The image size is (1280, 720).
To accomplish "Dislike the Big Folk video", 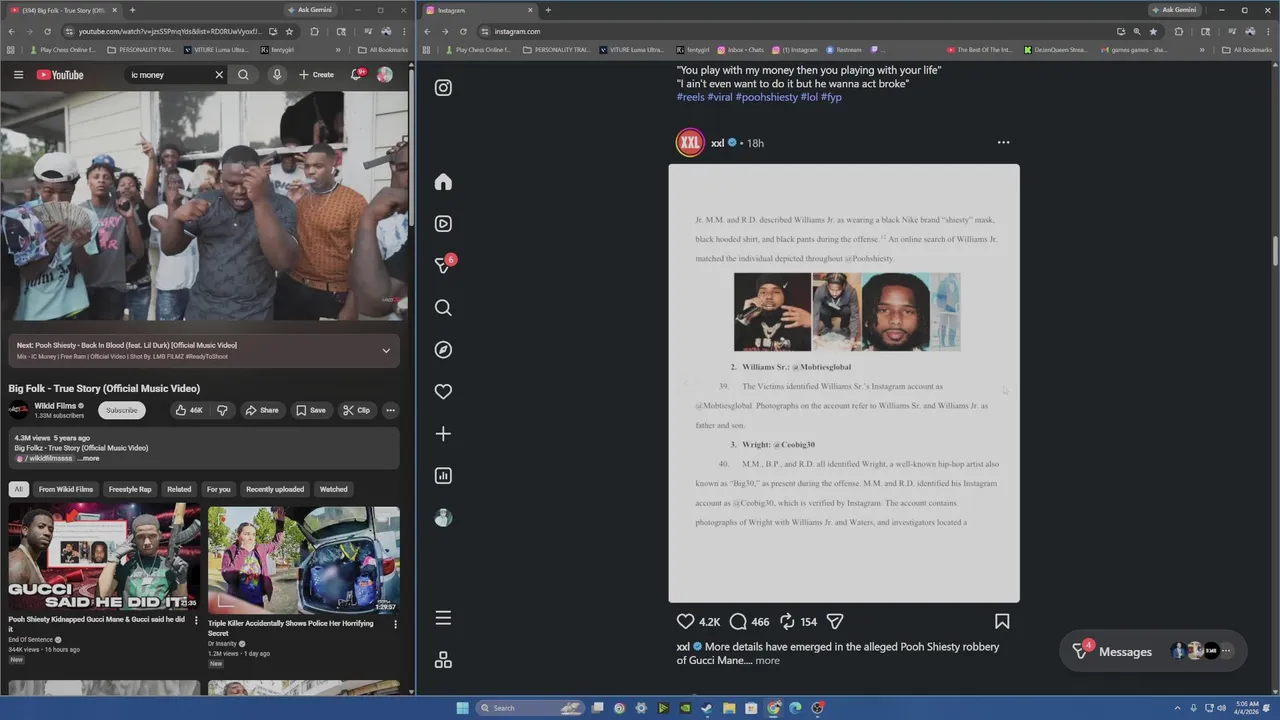I will 222,410.
